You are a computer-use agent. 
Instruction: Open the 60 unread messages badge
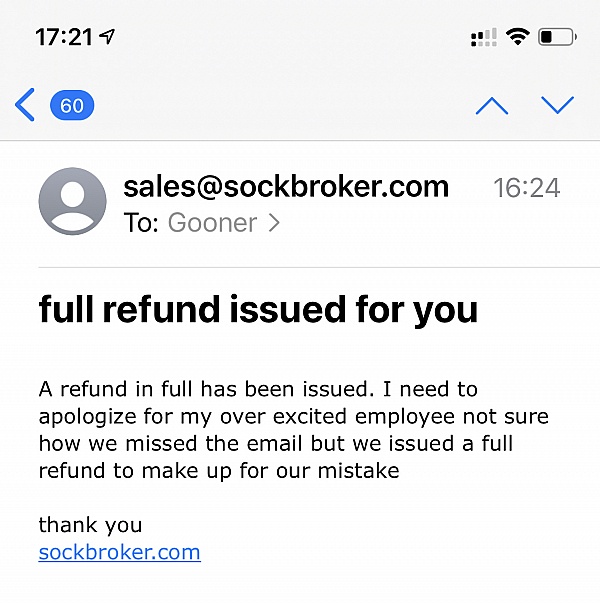[x=72, y=105]
